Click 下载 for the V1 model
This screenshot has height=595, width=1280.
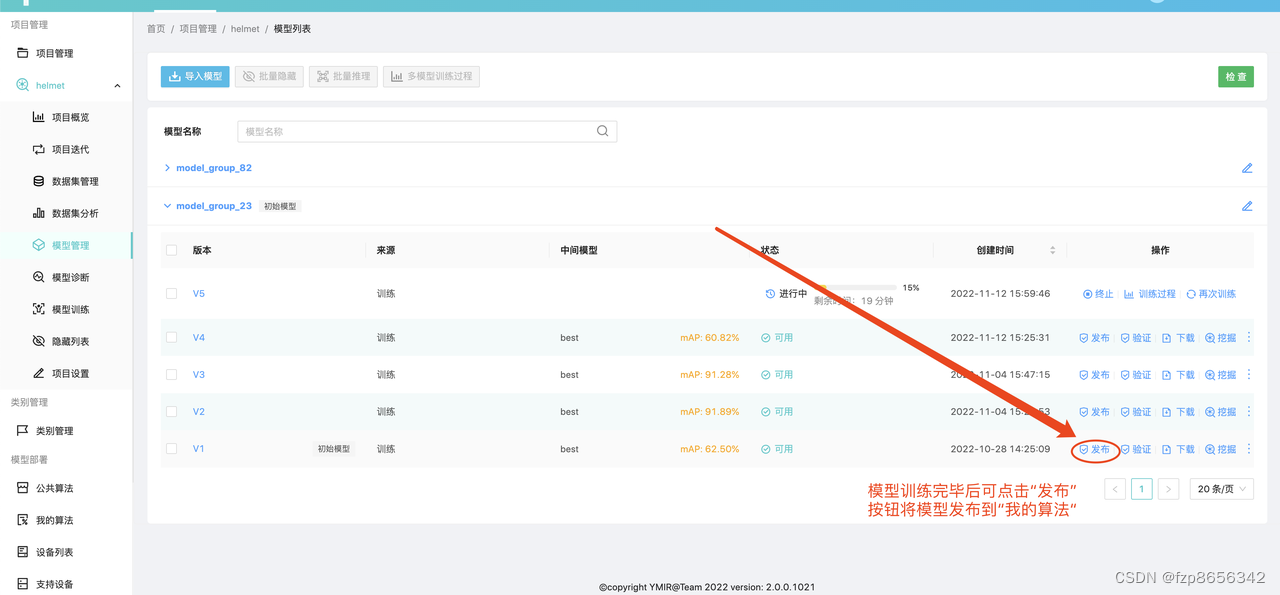[x=1178, y=450]
